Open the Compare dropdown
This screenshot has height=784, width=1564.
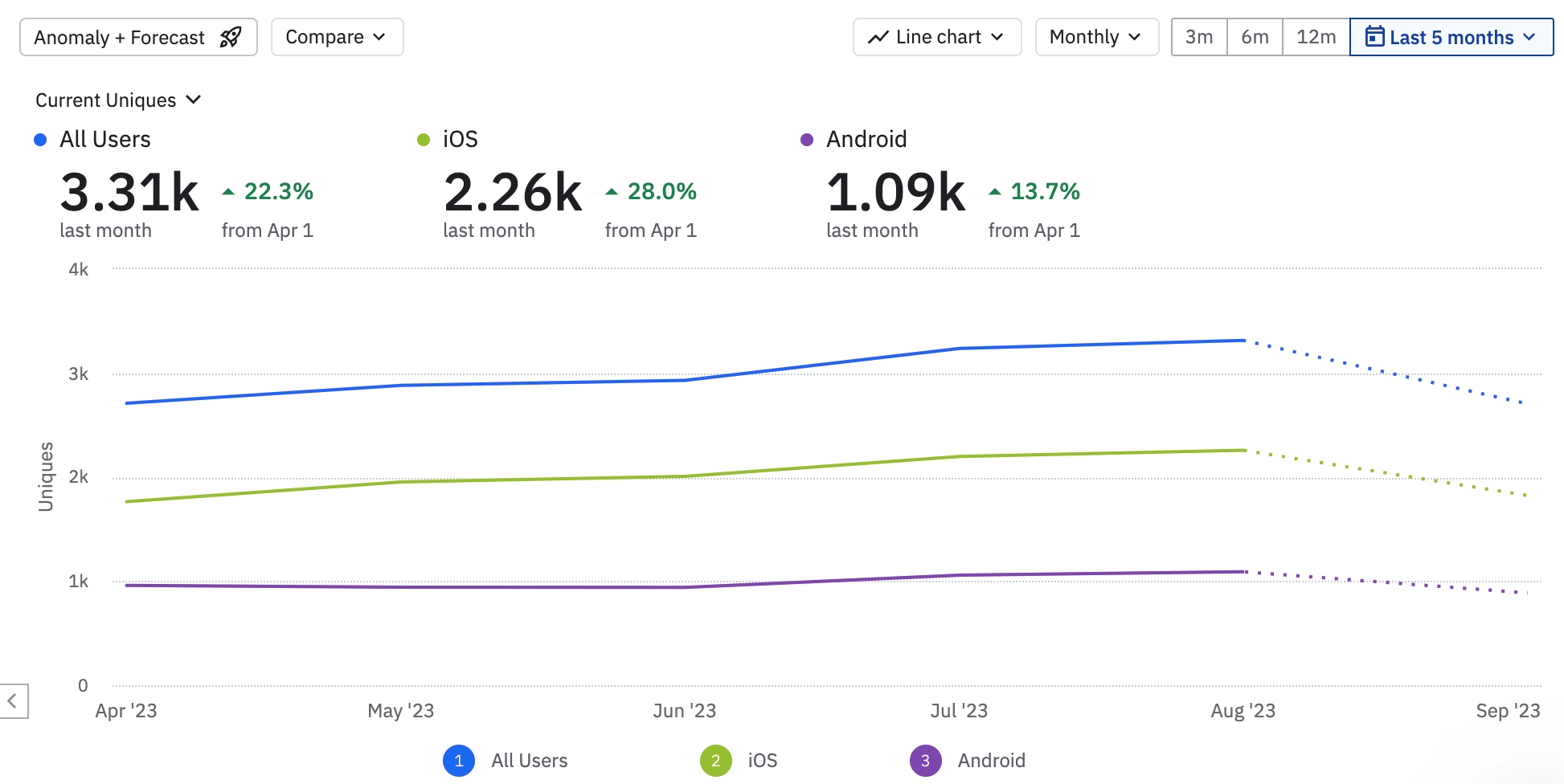coord(338,37)
